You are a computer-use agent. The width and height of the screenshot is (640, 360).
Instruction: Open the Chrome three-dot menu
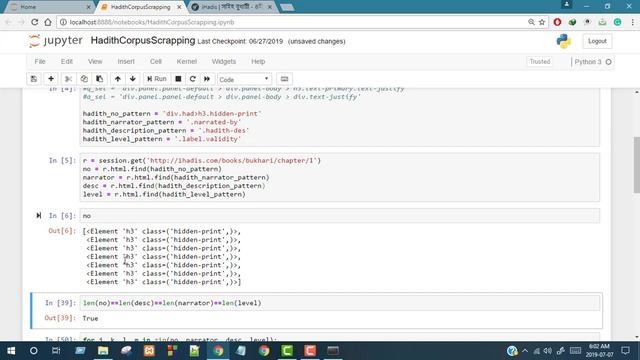coord(632,22)
